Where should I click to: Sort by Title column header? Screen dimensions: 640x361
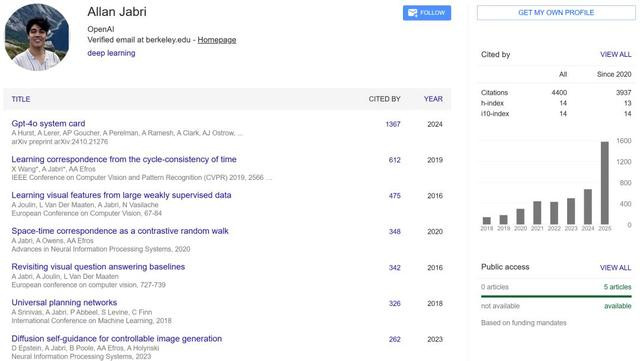pyautogui.click(x=21, y=99)
